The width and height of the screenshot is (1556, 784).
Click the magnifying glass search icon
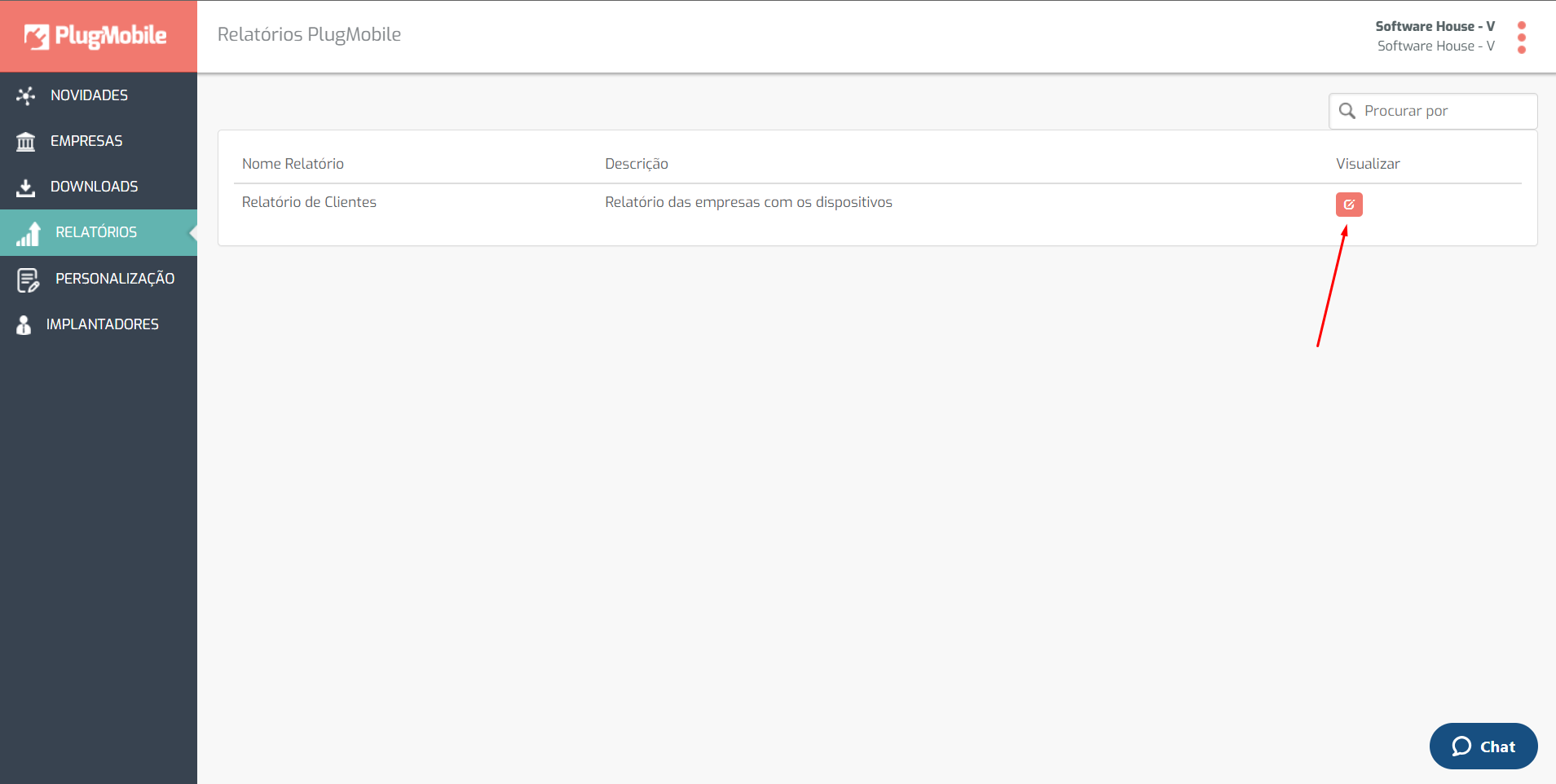click(x=1347, y=111)
